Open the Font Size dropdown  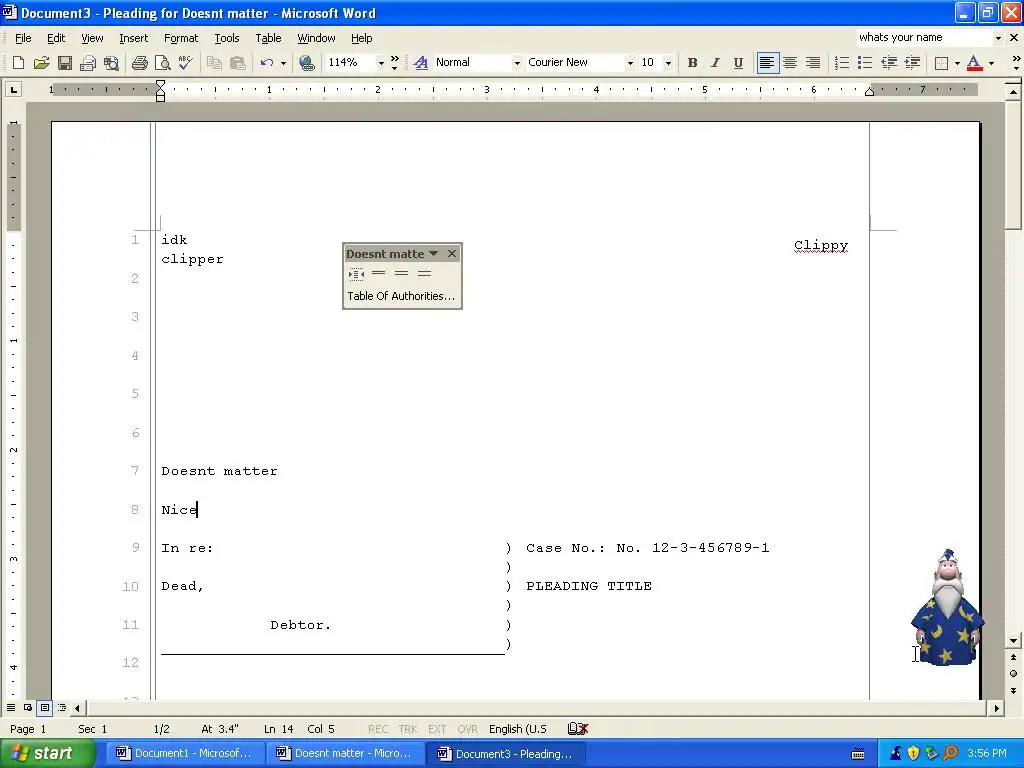tap(667, 63)
